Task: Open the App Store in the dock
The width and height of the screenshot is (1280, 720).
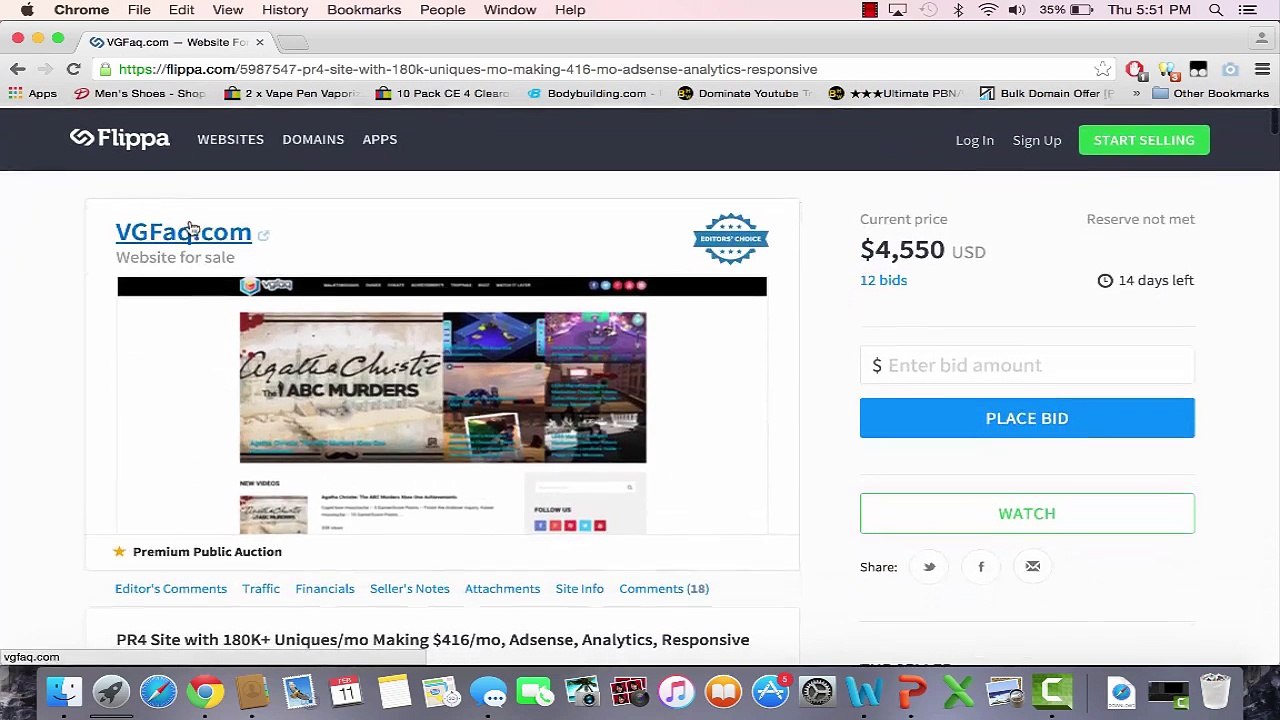Action: pyautogui.click(x=771, y=692)
